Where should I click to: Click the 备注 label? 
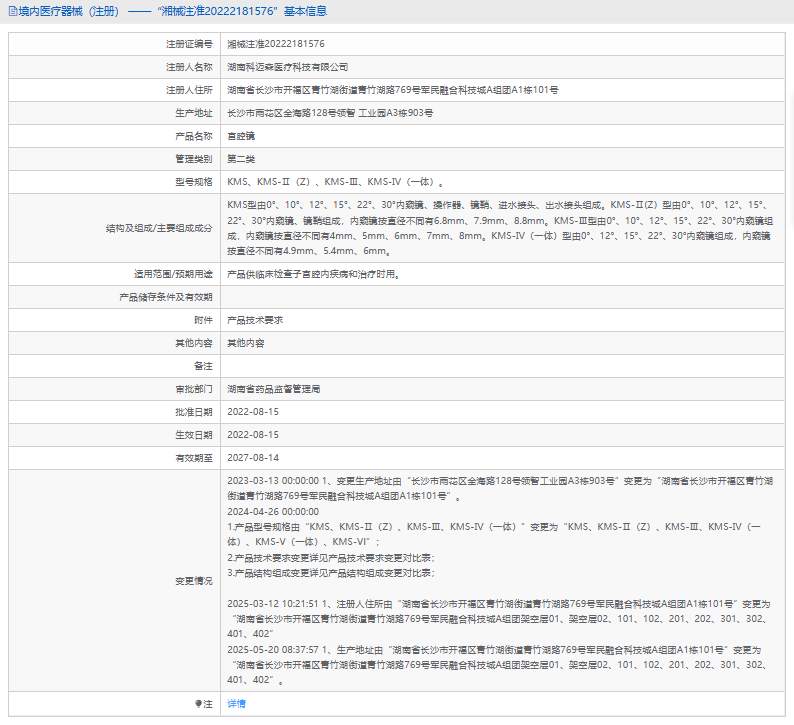tap(203, 366)
